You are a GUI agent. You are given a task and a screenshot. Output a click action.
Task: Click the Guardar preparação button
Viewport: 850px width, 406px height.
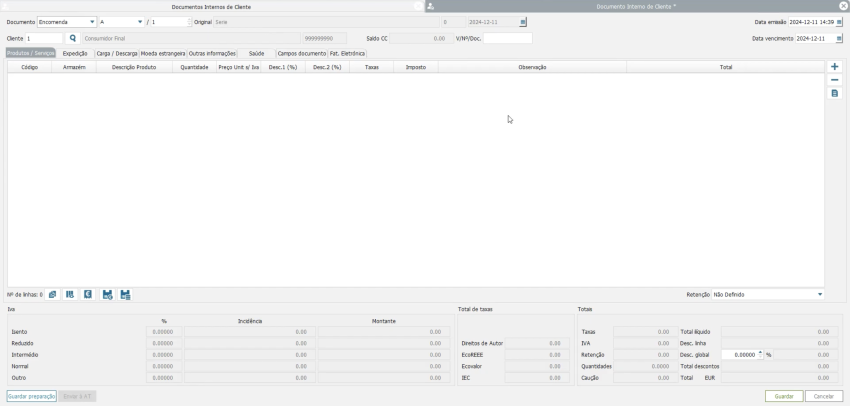(x=31, y=396)
